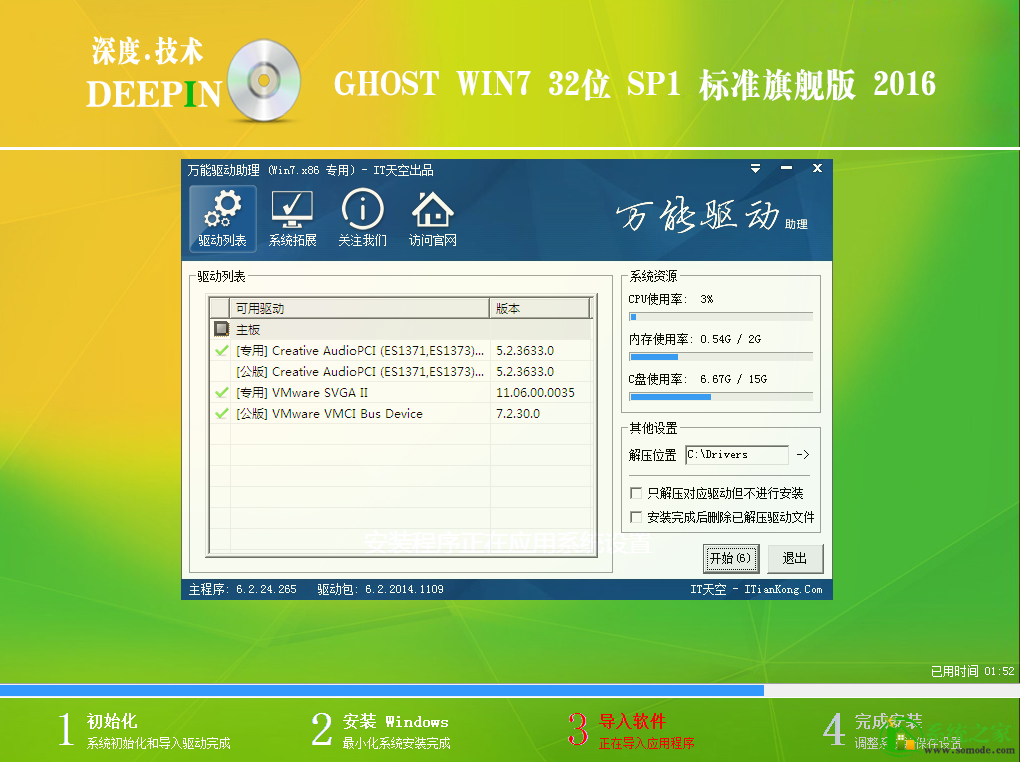The image size is (1020, 762).
Task: Uncheck [专用] VMware SVGA II checkmark
Action: pos(221,392)
